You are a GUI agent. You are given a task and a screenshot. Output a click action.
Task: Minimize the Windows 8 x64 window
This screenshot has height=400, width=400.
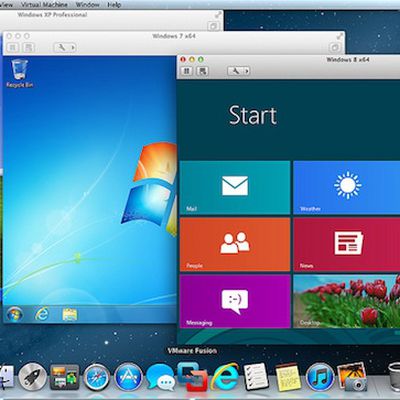192,59
